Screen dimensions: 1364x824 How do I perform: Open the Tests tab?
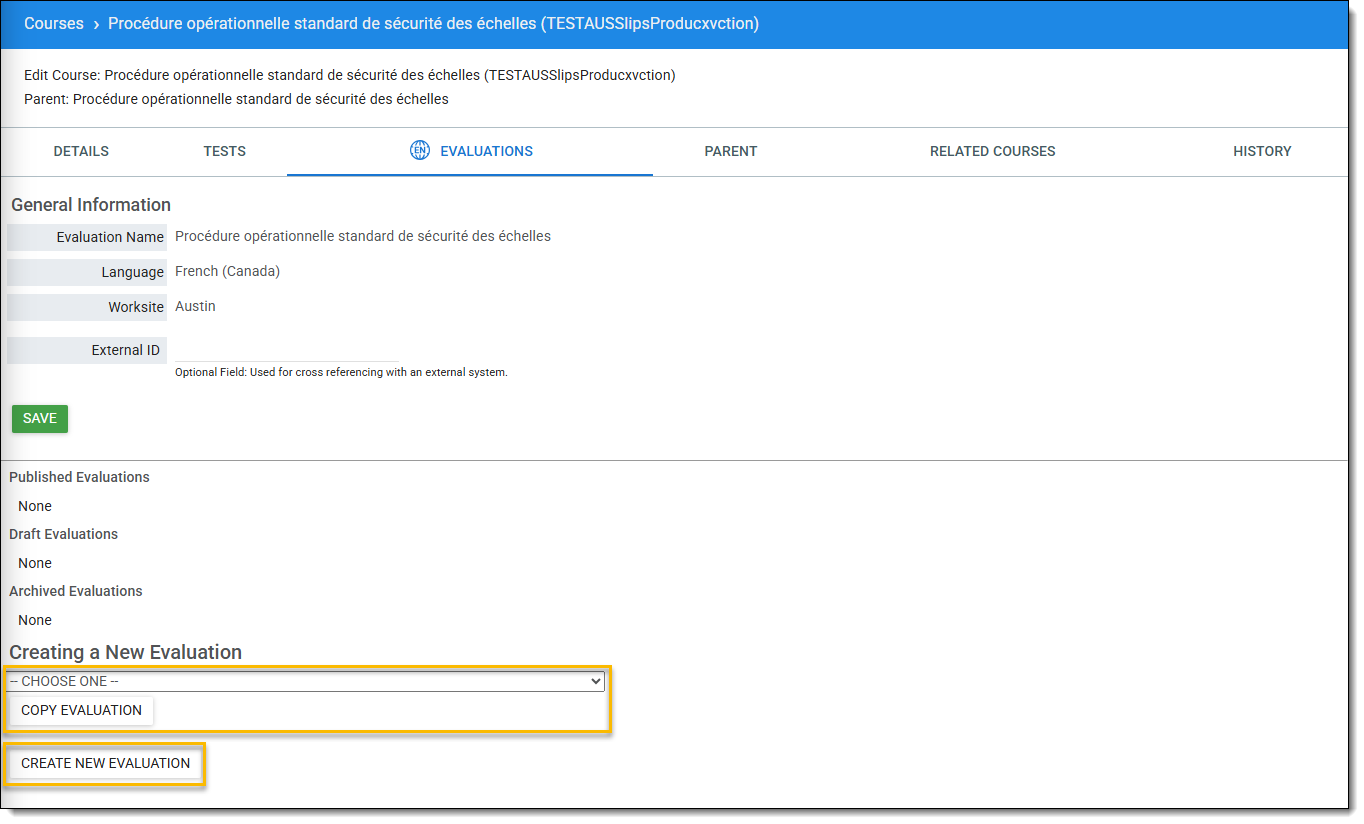click(224, 152)
